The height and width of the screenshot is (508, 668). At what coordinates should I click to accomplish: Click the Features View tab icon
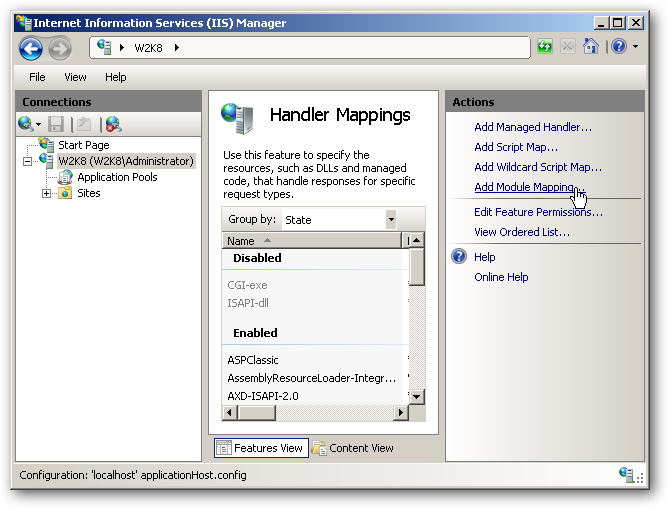[x=224, y=448]
